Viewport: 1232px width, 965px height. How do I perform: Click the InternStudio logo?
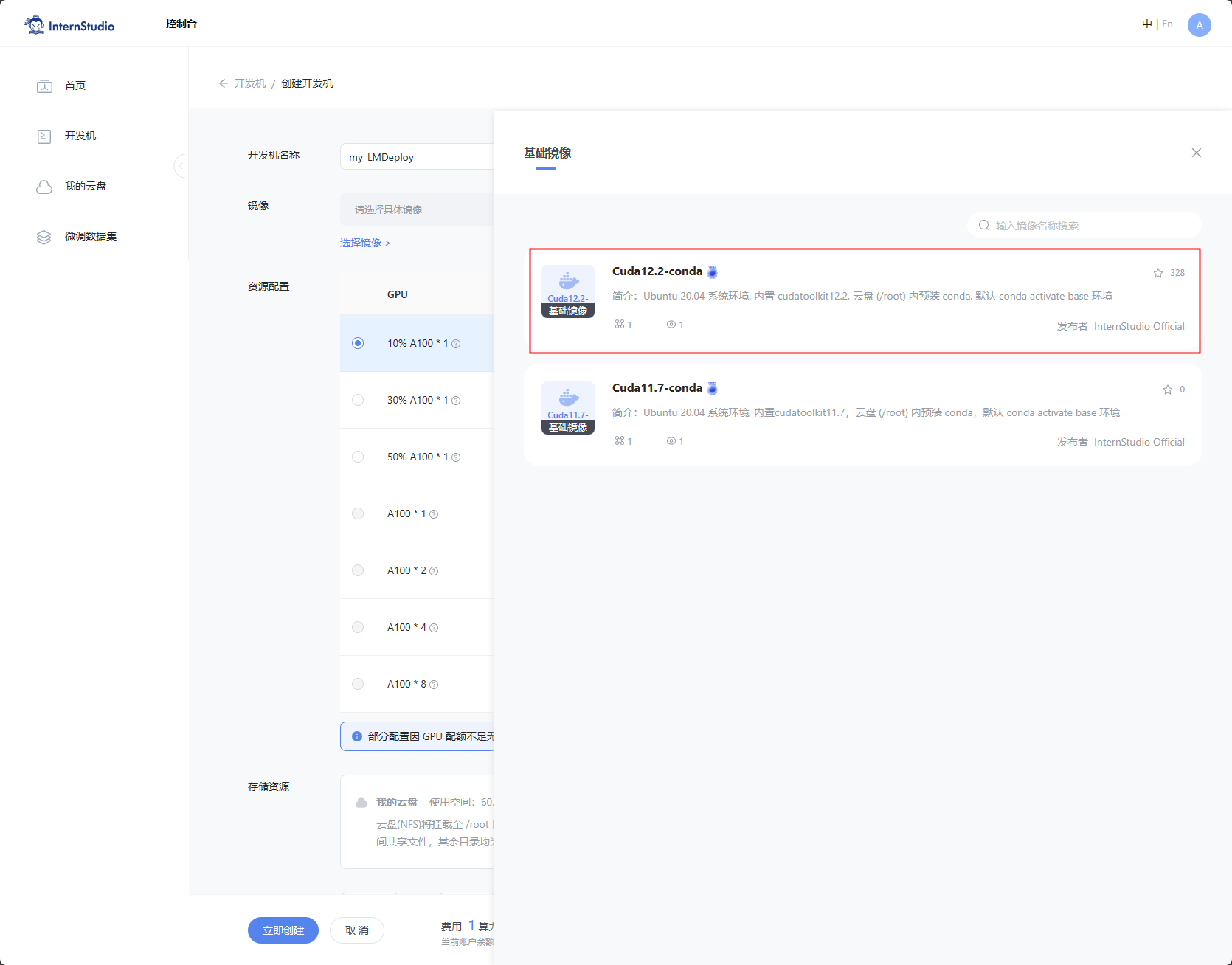pos(69,25)
